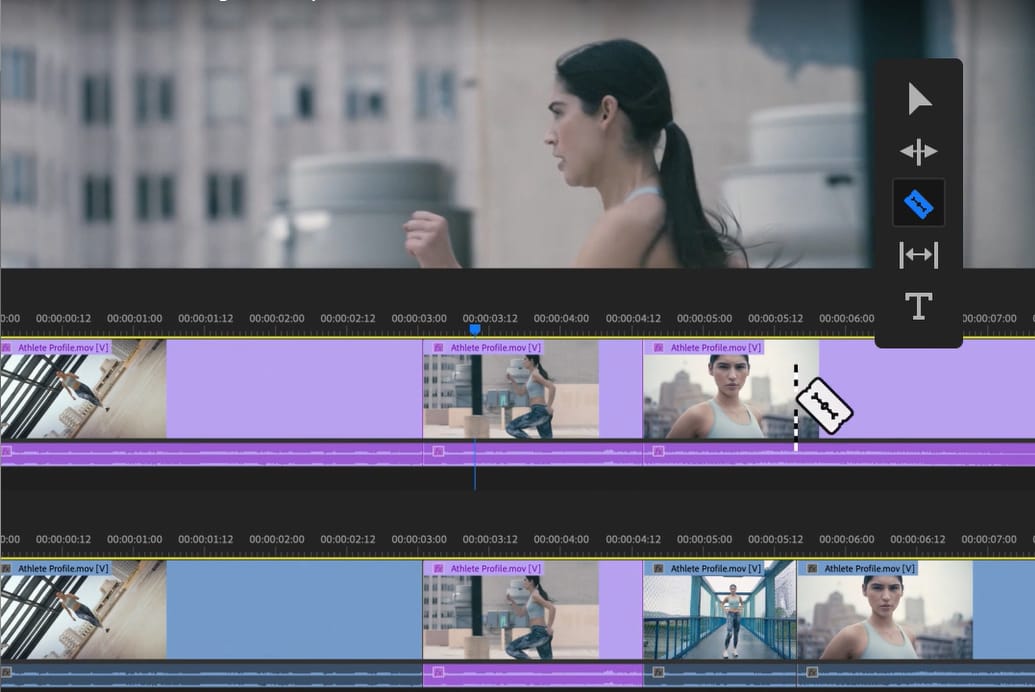The height and width of the screenshot is (692, 1035).
Task: Select the purple audio clip in lower timeline
Action: [x=532, y=674]
